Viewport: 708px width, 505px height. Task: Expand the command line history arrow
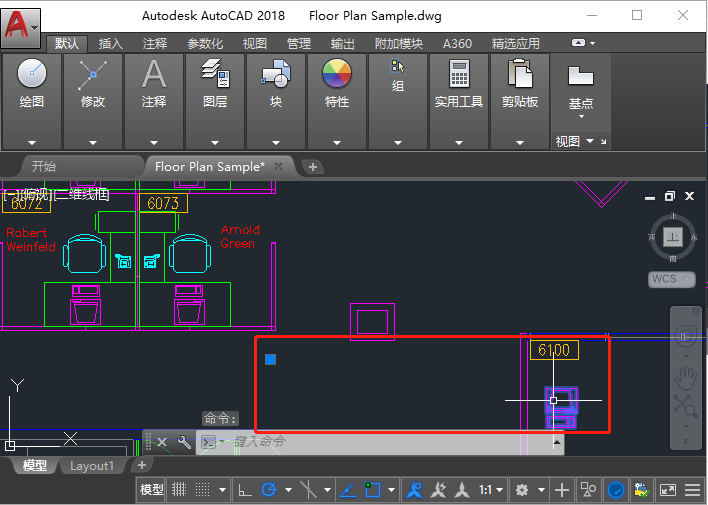tap(557, 442)
